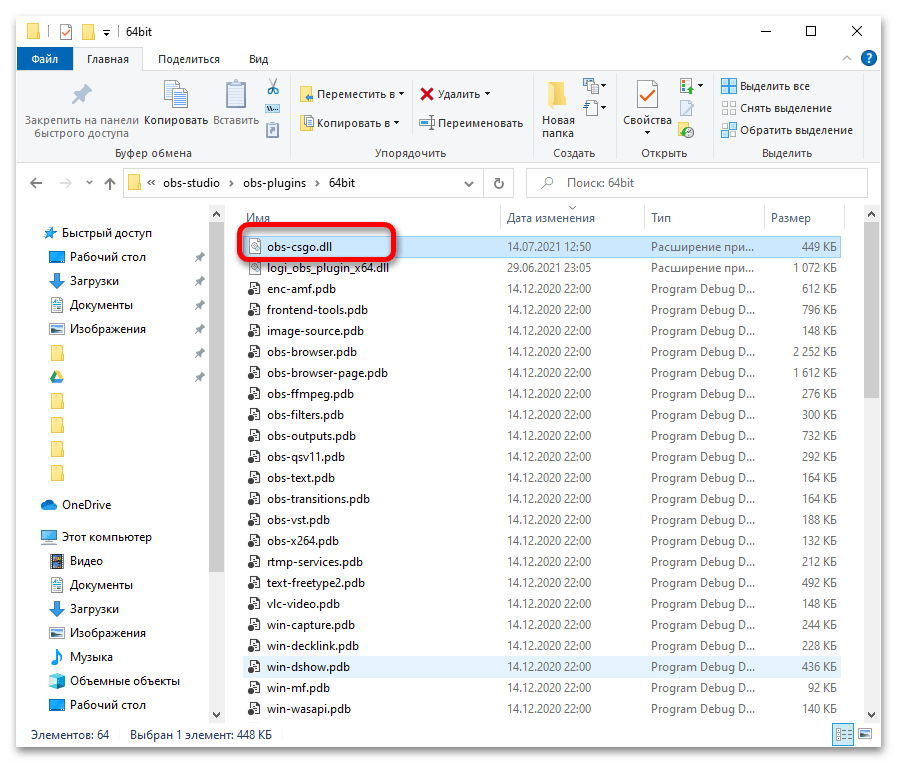
Task: Go up one folder level
Action: (x=110, y=183)
